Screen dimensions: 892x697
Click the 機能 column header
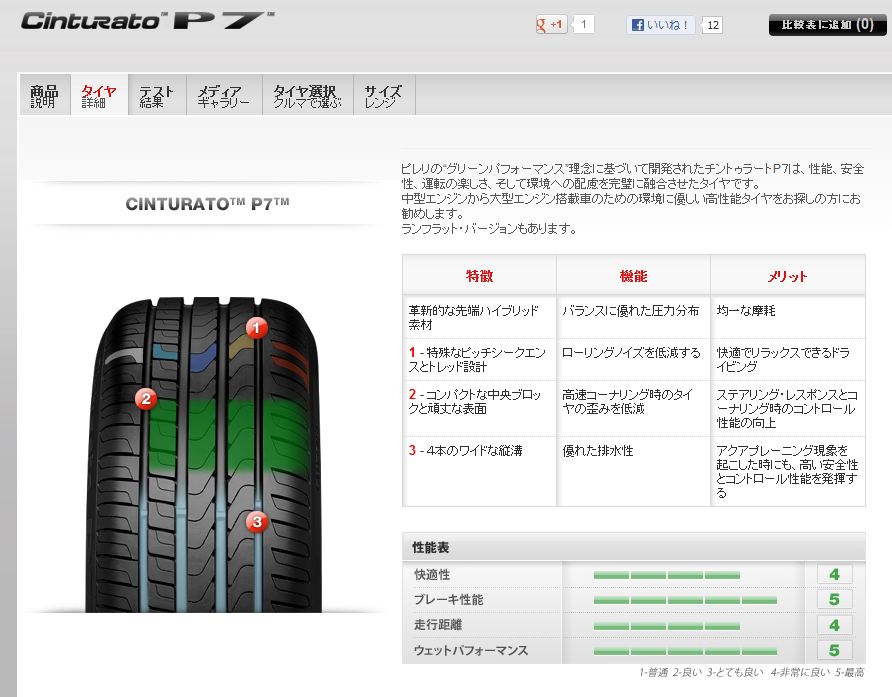point(633,276)
